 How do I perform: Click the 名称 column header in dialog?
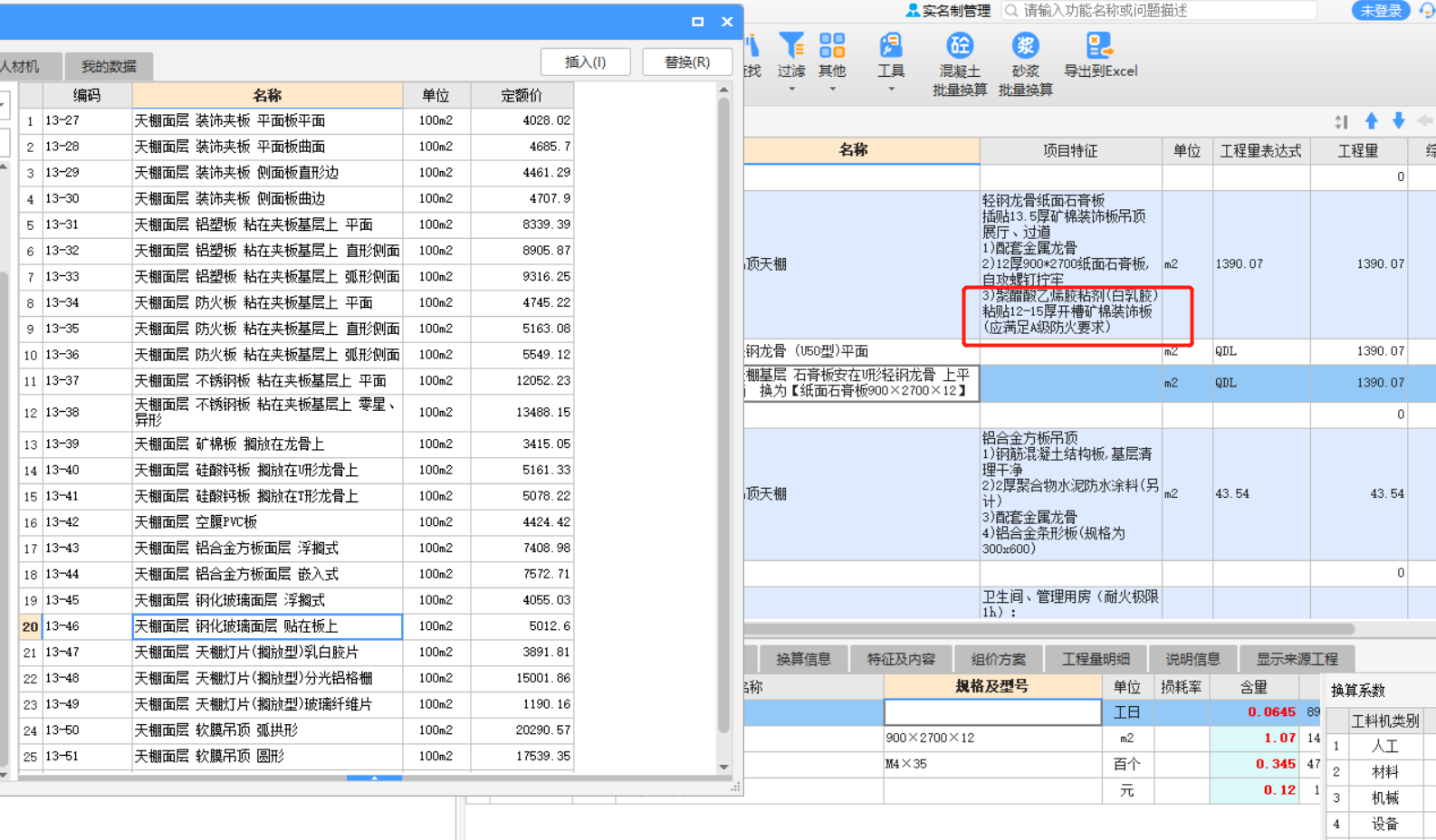tap(267, 95)
